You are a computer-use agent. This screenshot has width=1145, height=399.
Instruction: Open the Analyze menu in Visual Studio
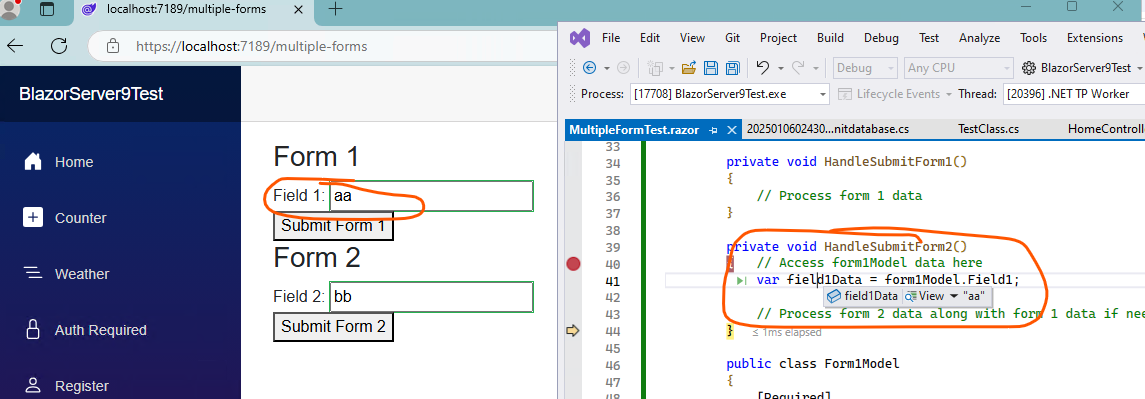pyautogui.click(x=979, y=38)
